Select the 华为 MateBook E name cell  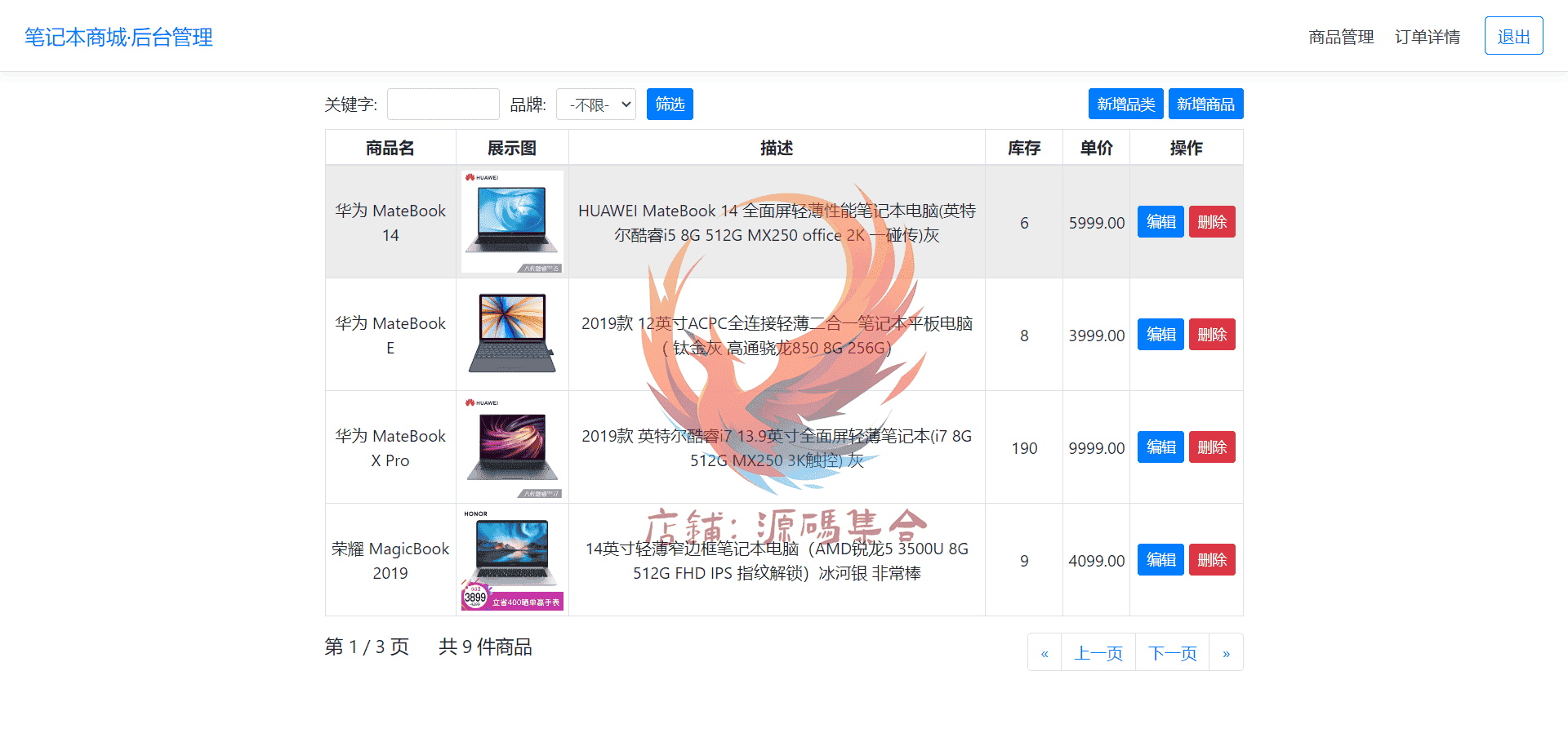click(390, 335)
